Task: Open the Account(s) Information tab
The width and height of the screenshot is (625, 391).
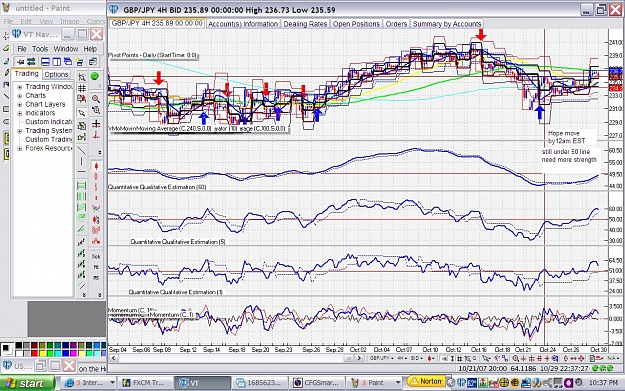Action: point(243,24)
